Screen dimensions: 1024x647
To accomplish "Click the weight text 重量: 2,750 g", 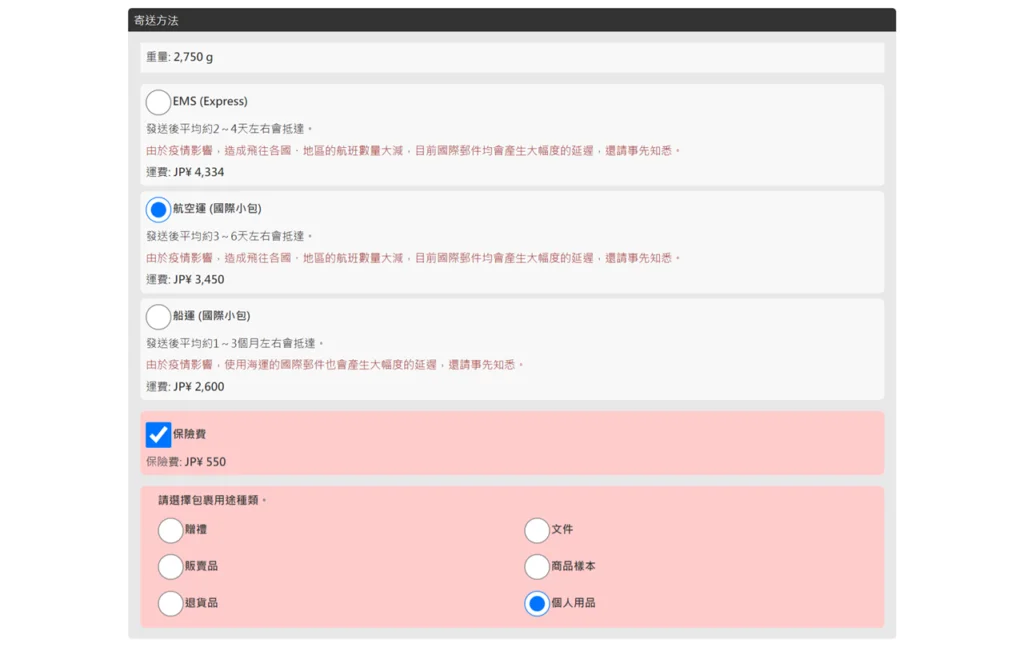I will coord(180,57).
